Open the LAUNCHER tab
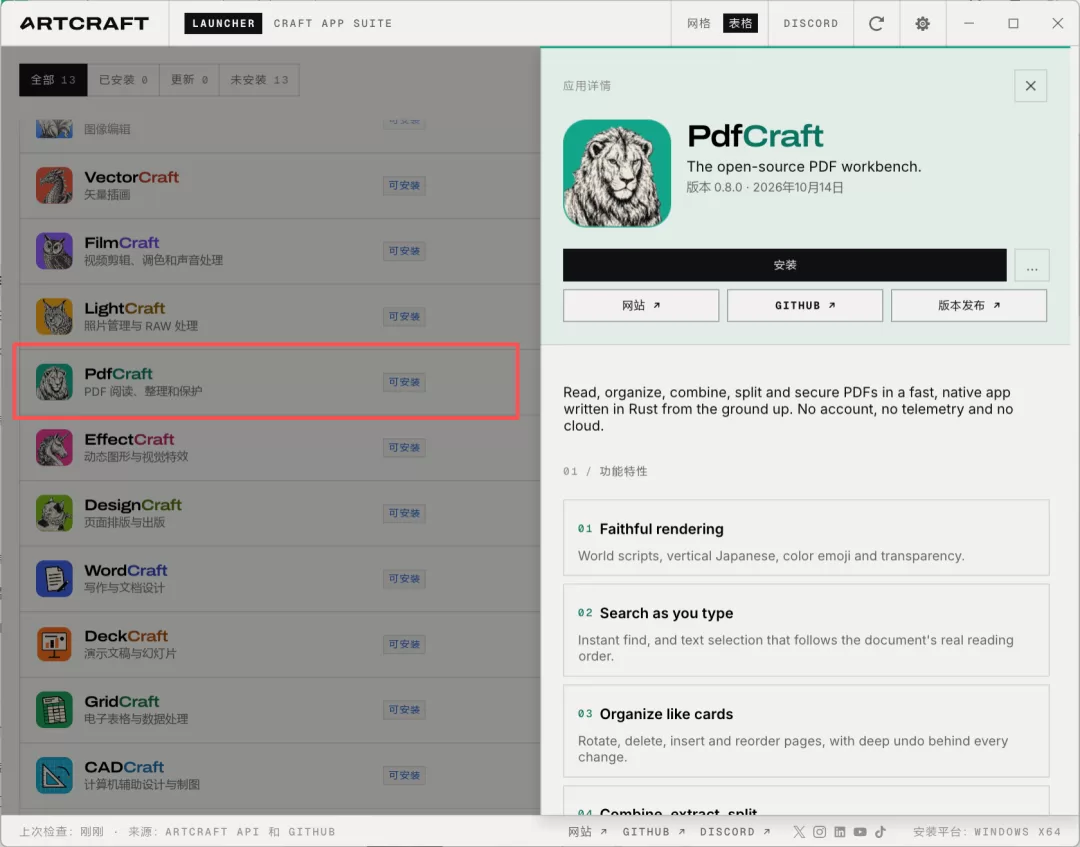Screen dimensions: 1080x847 [x=223, y=23]
